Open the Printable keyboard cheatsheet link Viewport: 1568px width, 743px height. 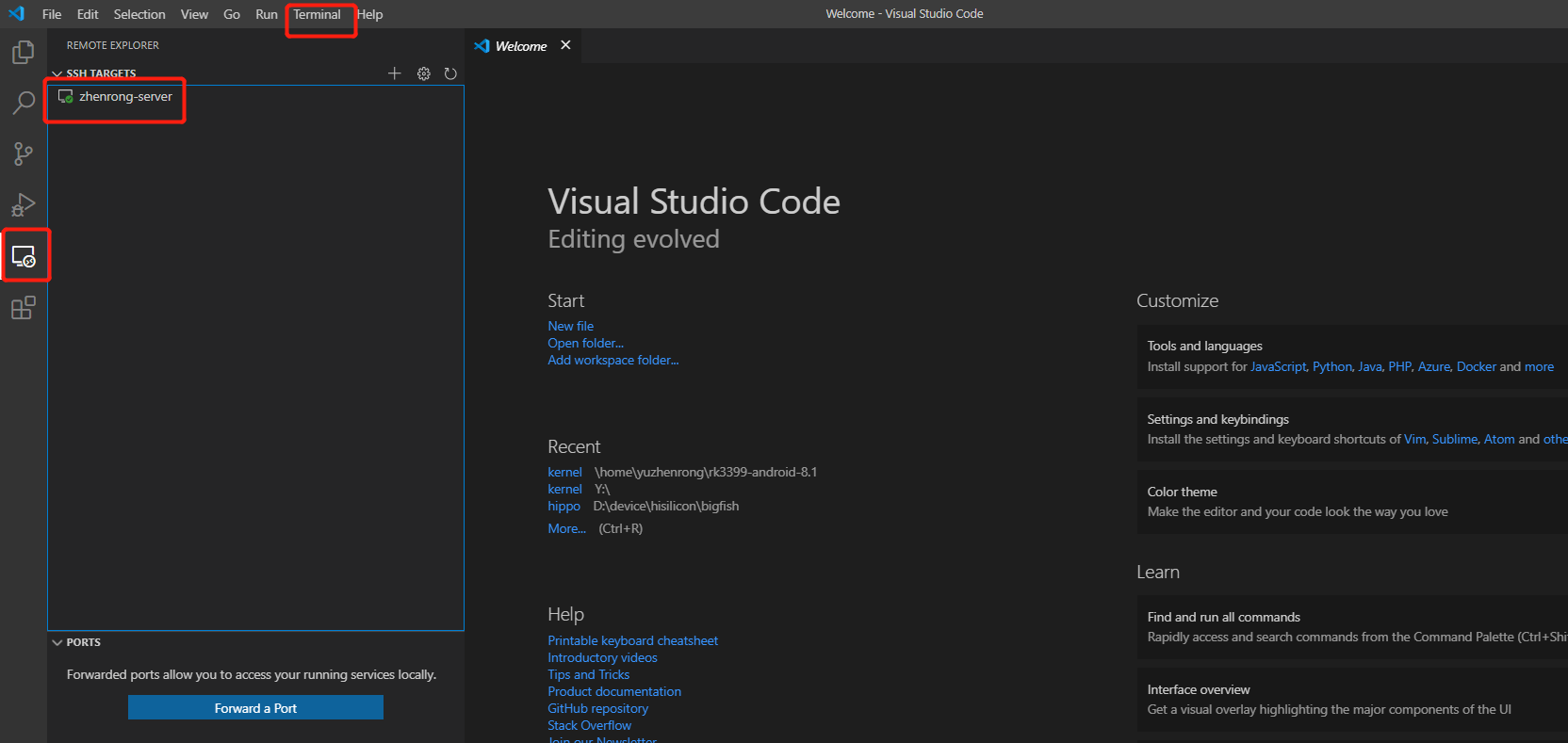pyautogui.click(x=632, y=640)
